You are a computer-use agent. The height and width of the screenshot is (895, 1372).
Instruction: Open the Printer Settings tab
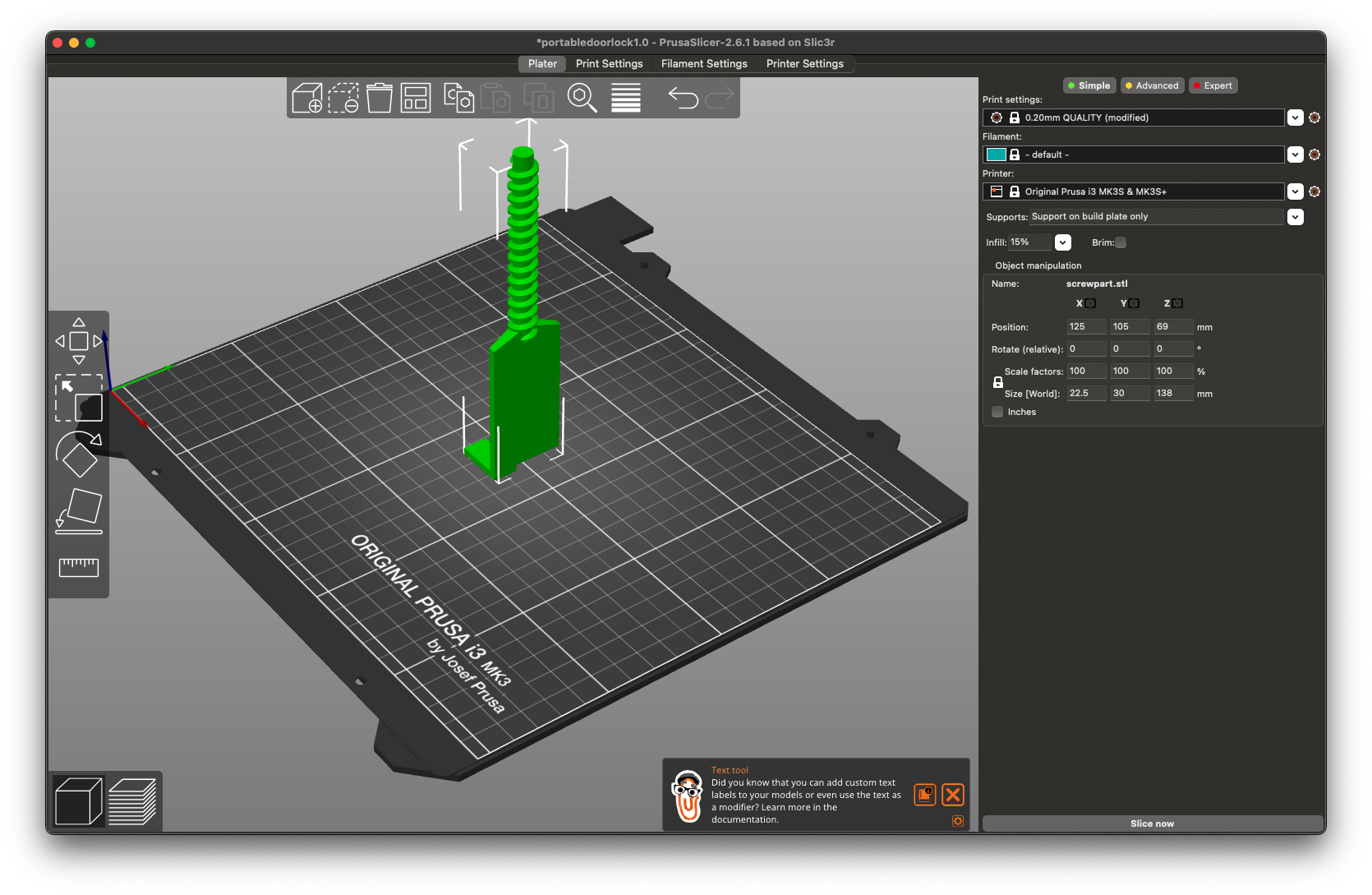(x=805, y=63)
